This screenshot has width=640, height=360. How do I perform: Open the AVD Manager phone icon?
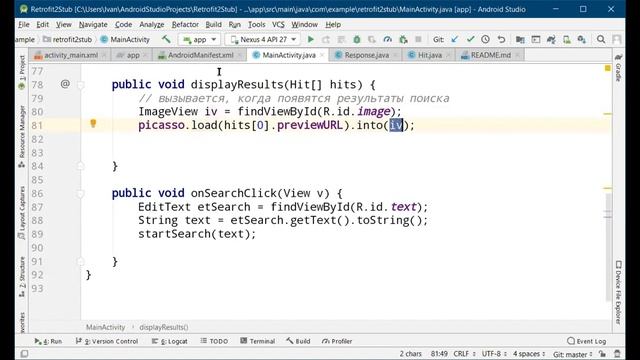coord(567,40)
